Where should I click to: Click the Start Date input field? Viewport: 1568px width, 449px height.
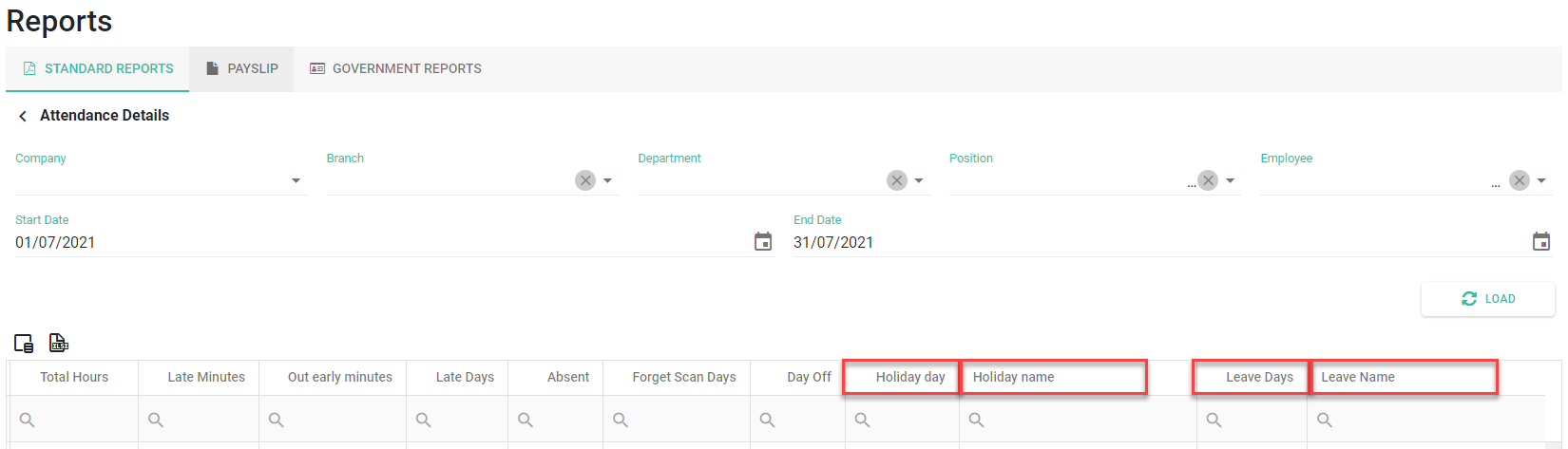coord(380,242)
